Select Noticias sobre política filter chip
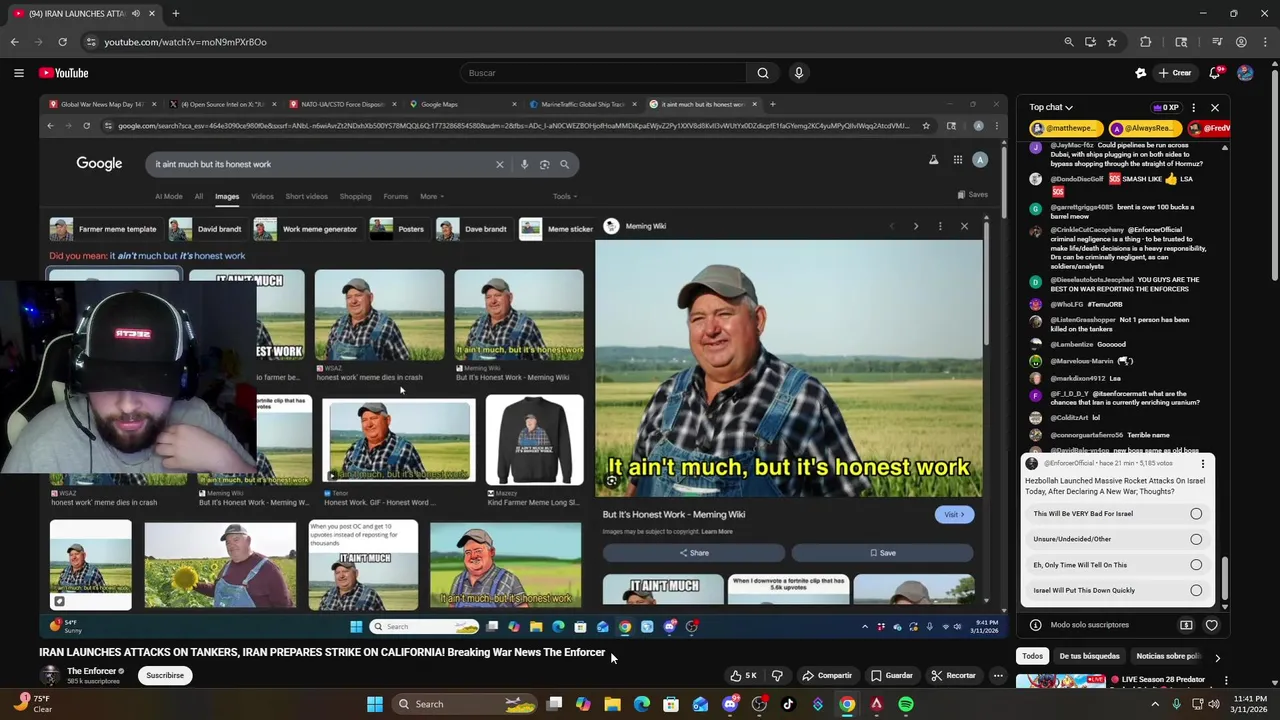The width and height of the screenshot is (1280, 720). point(1169,656)
